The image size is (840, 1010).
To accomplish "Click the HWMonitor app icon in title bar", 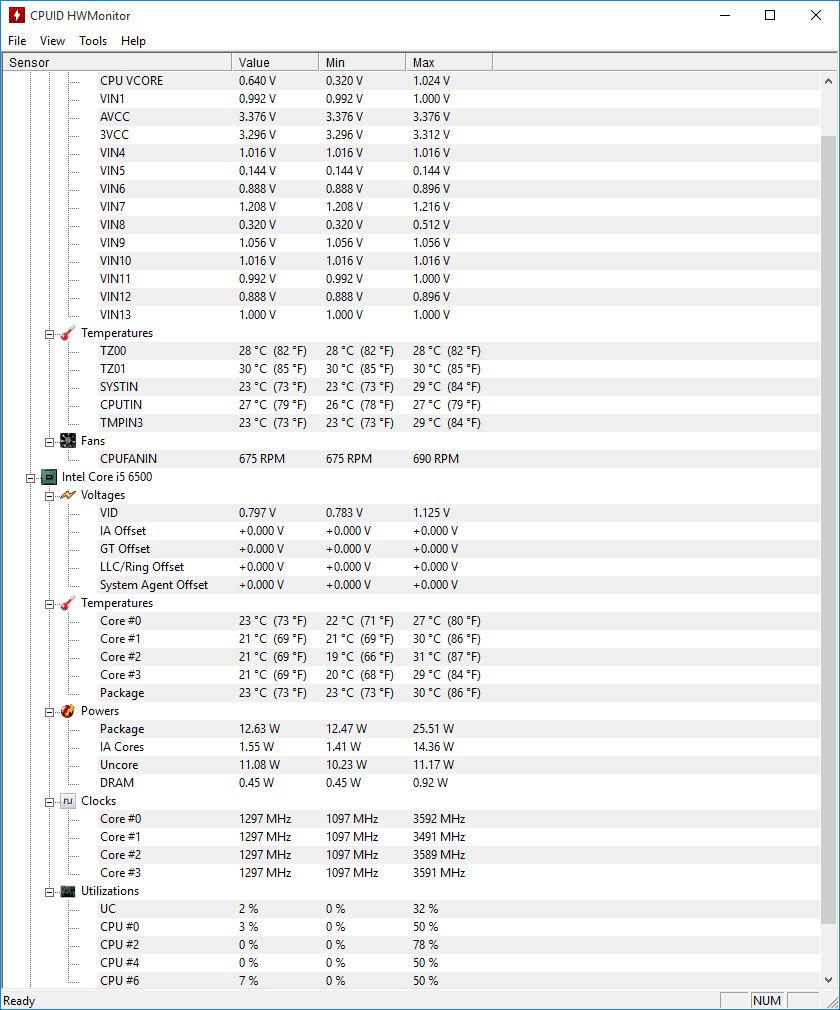I will (x=16, y=15).
